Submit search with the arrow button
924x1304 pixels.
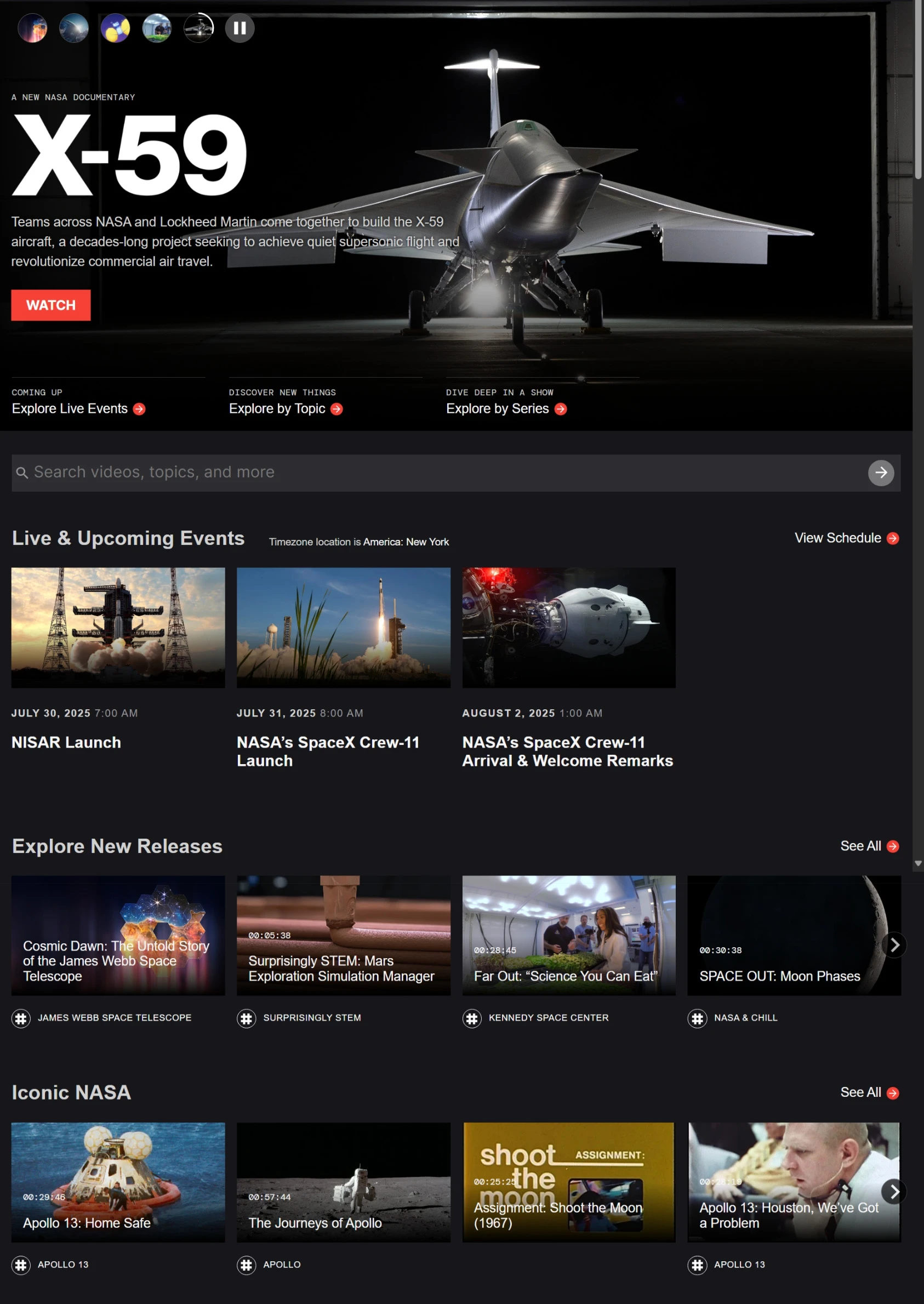(881, 472)
